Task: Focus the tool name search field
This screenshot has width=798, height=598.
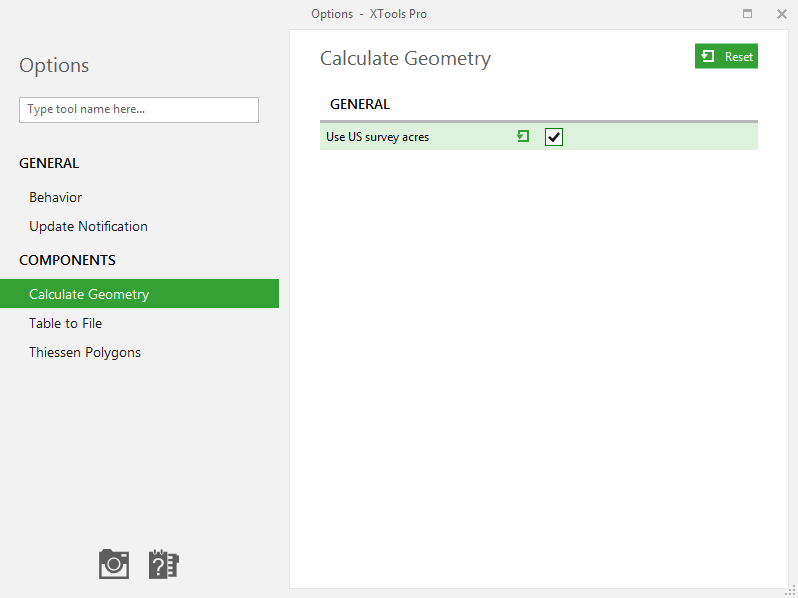Action: pos(139,109)
